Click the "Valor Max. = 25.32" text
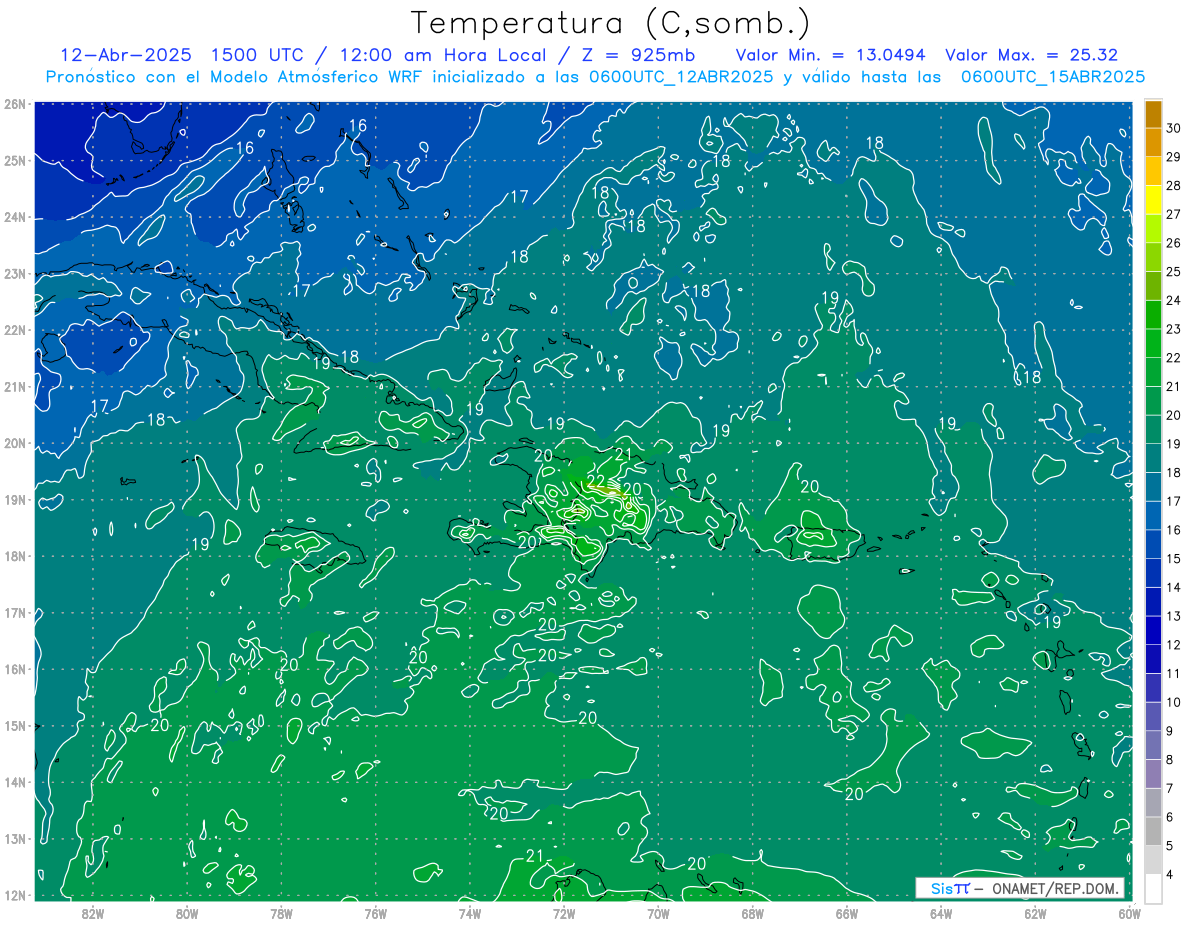Viewport: 1200px width, 927px height. pyautogui.click(x=1031, y=55)
